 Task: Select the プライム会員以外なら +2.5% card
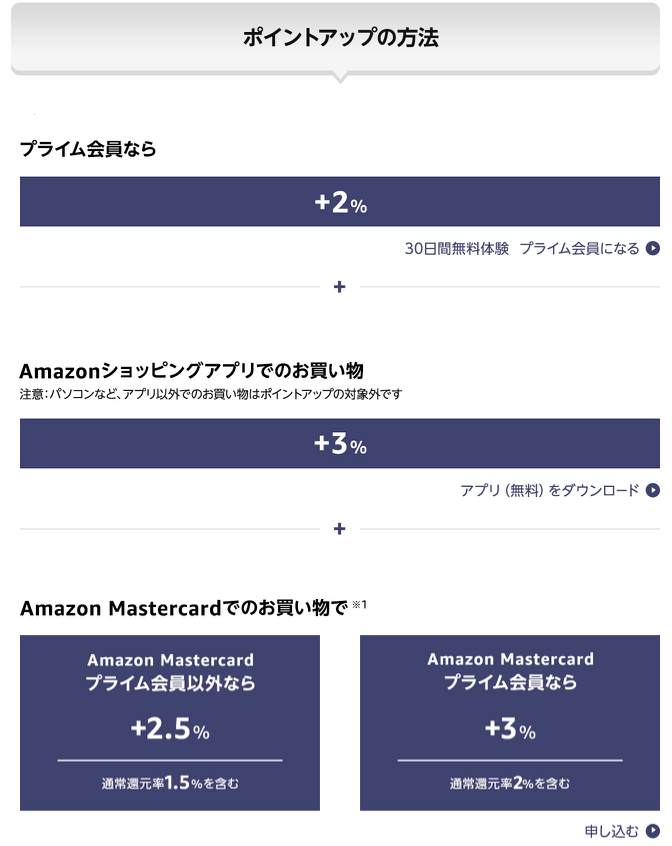[x=170, y=722]
